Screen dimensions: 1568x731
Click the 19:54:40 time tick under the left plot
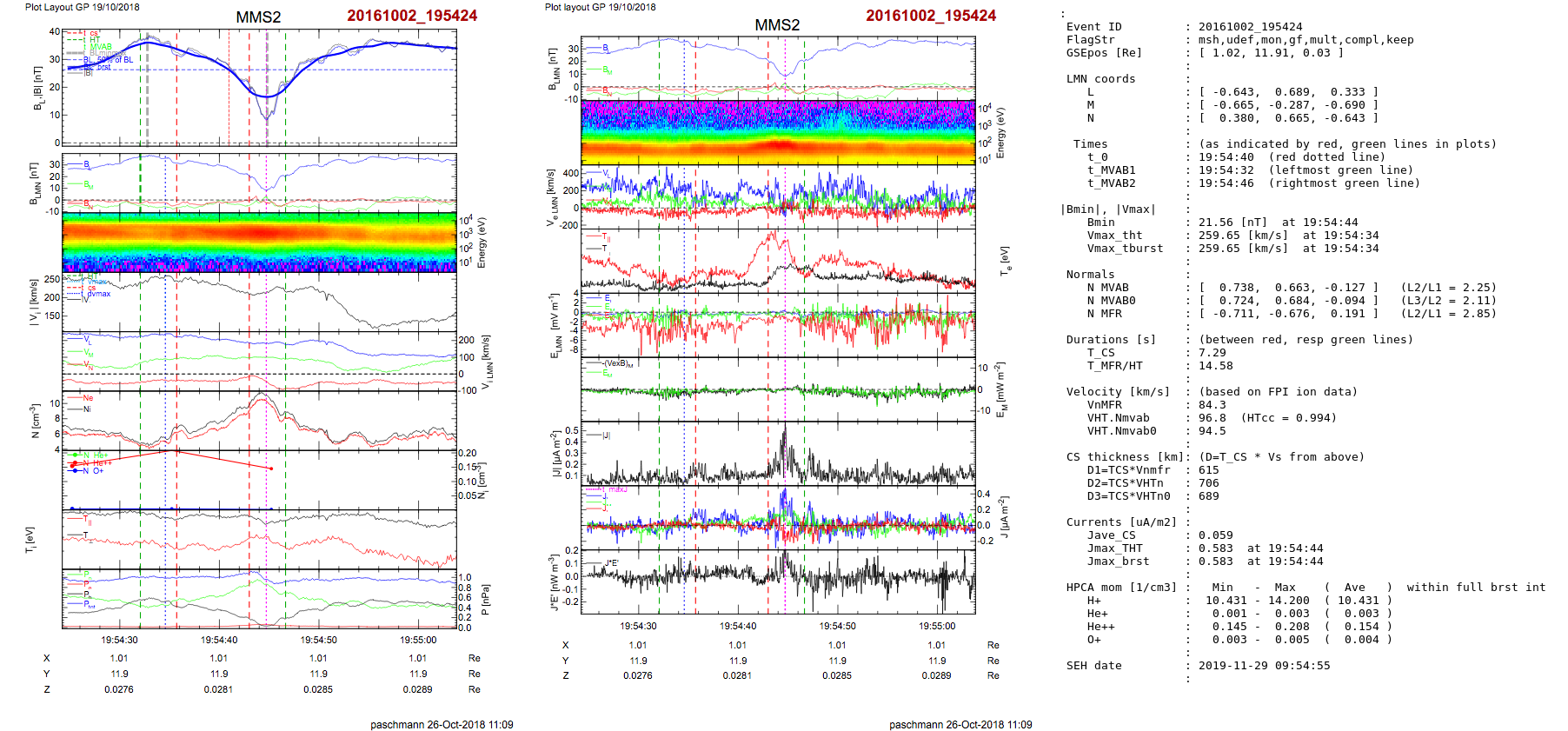coord(219,640)
